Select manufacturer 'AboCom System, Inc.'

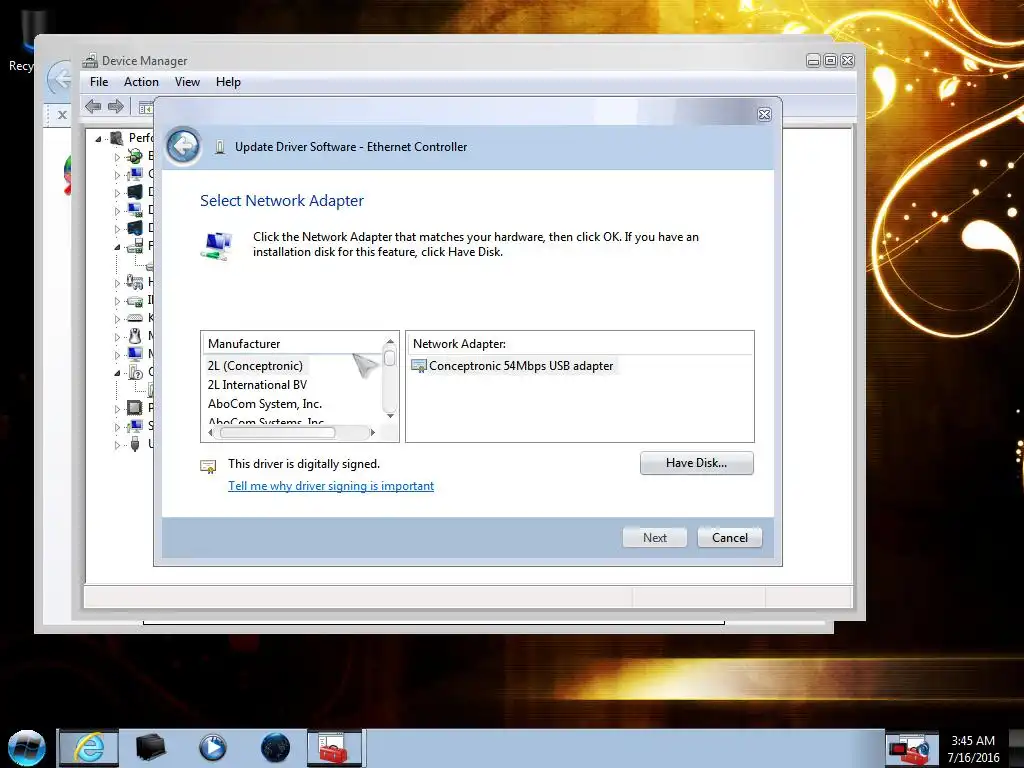tap(265, 404)
